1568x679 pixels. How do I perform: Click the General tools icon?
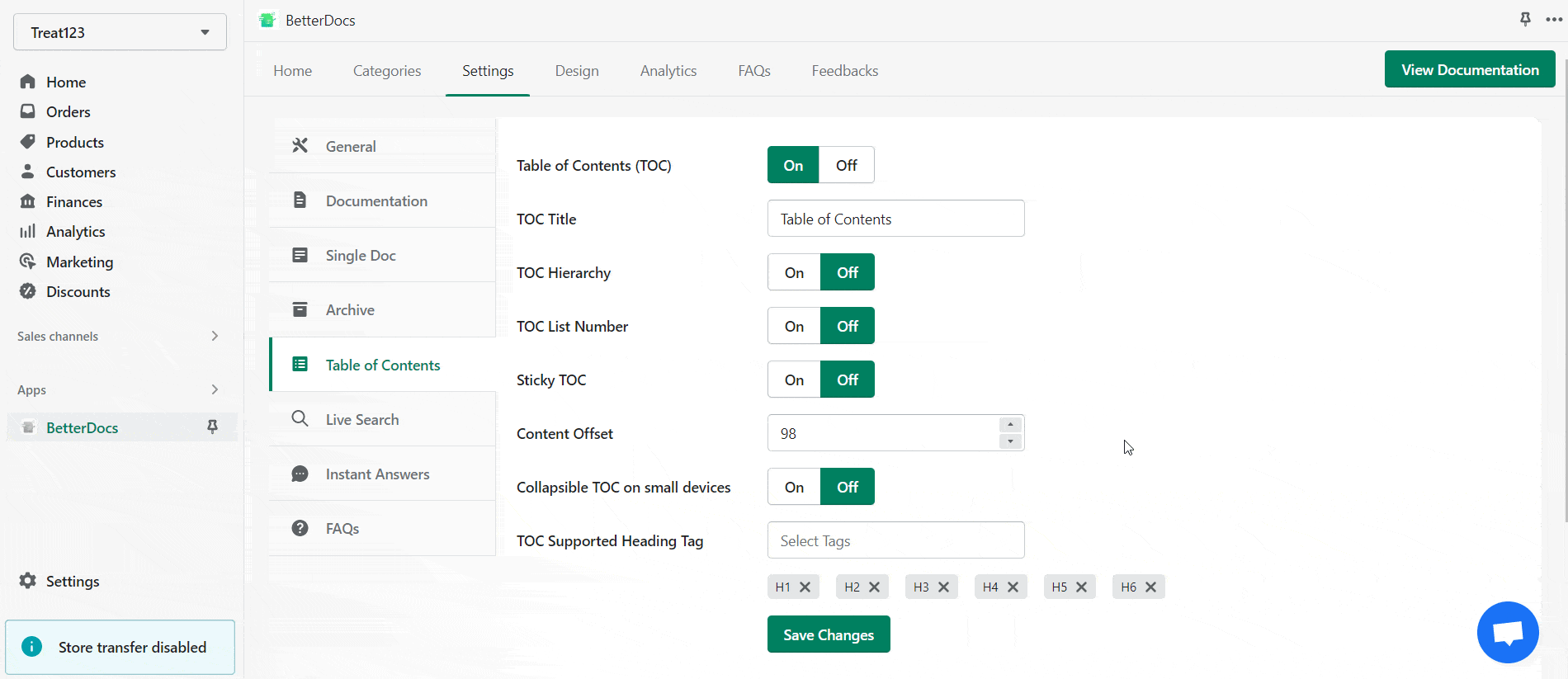point(300,145)
